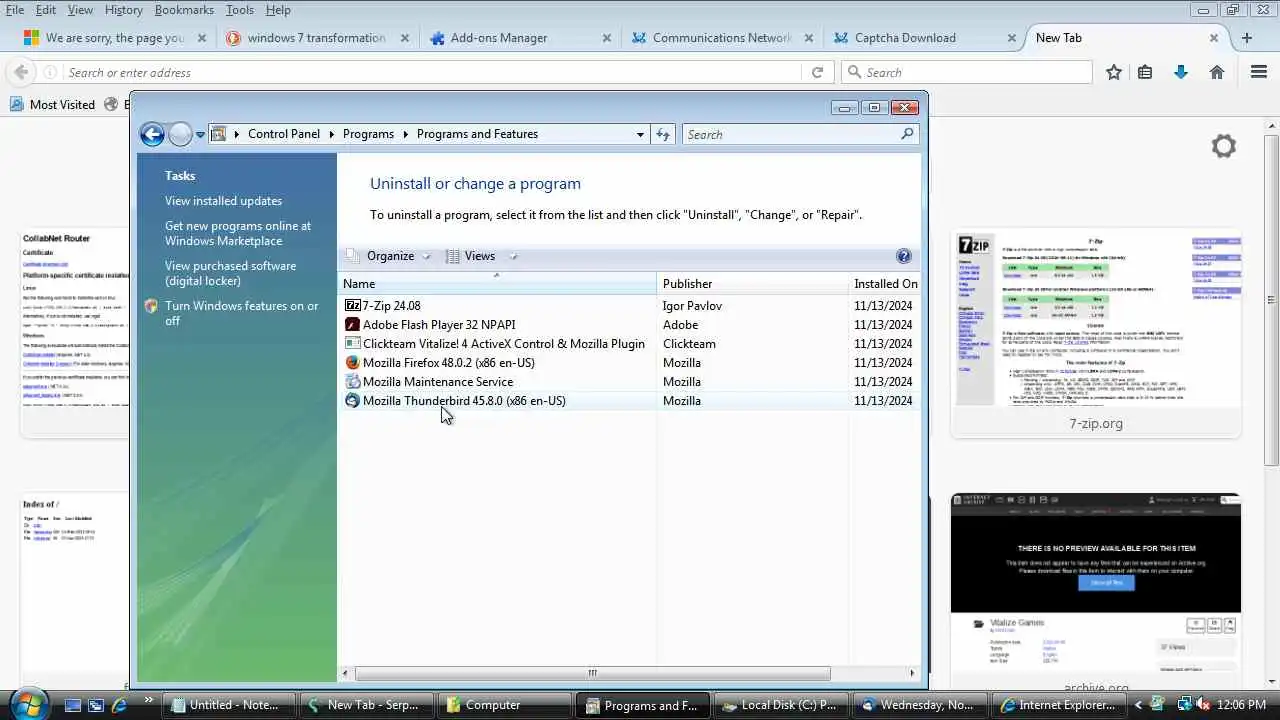1280x720 pixels.
Task: Switch to Untitled - Notepad taskbar button
Action: point(229,705)
